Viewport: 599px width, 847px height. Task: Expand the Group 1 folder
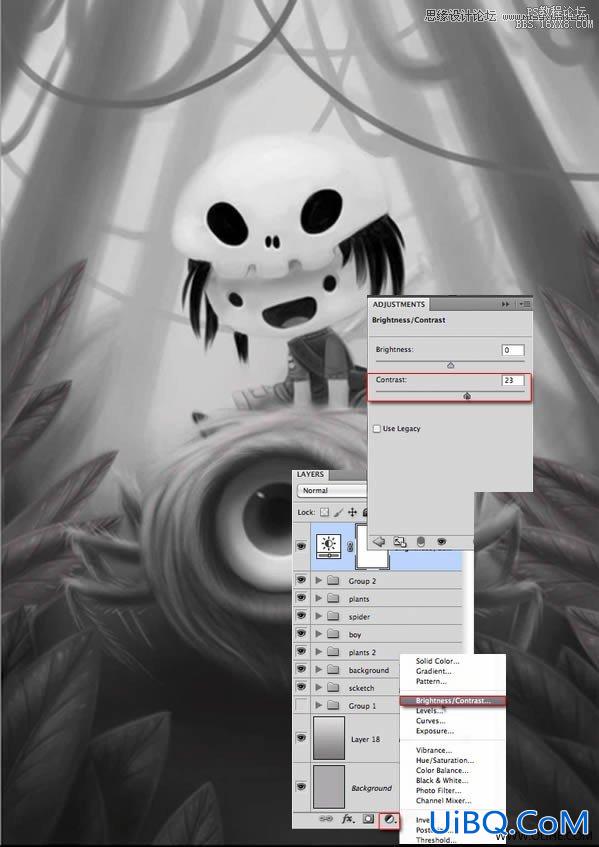click(319, 706)
